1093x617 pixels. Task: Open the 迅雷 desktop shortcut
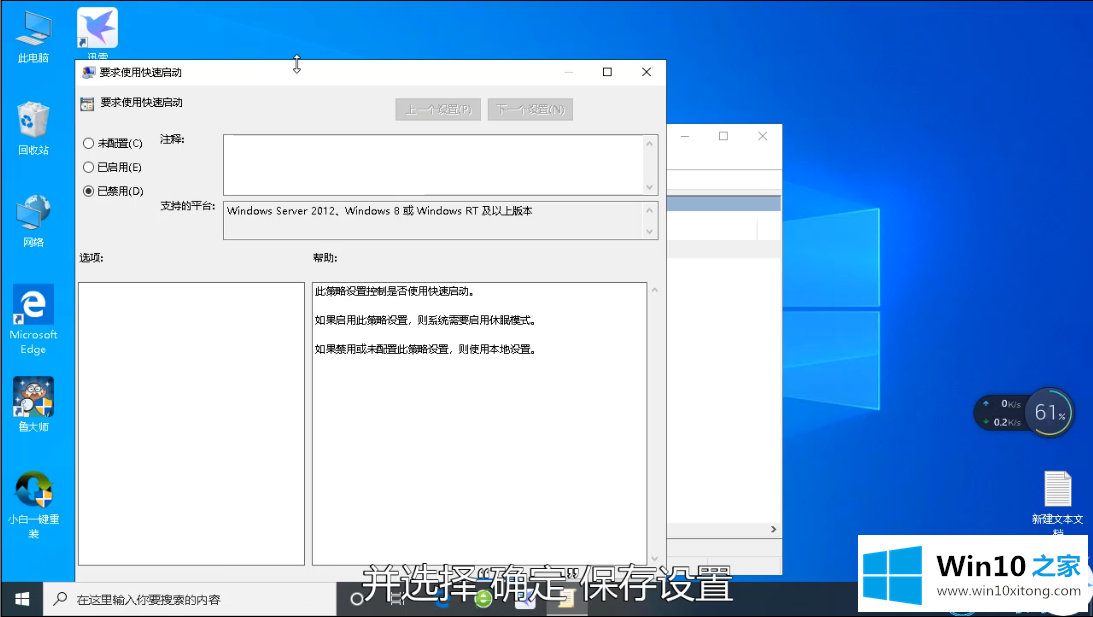pyautogui.click(x=97, y=33)
